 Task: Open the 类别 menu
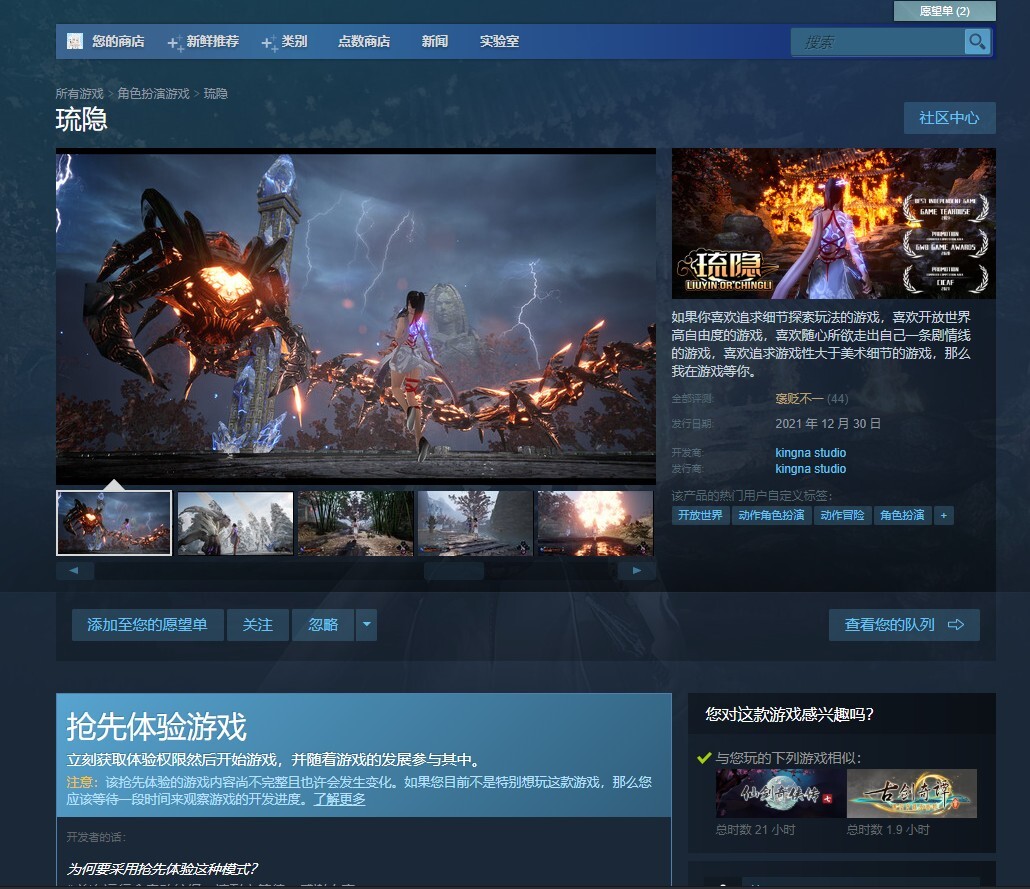[294, 41]
